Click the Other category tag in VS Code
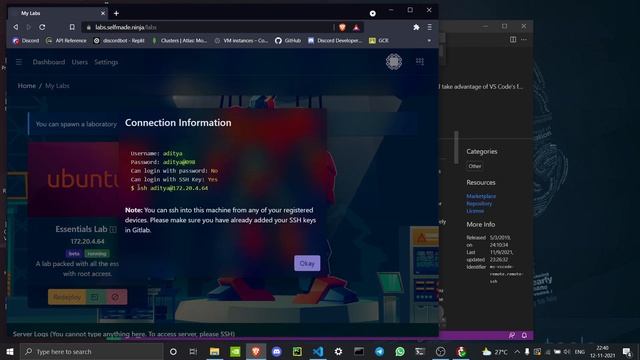This screenshot has width=640, height=360. pyautogui.click(x=475, y=166)
